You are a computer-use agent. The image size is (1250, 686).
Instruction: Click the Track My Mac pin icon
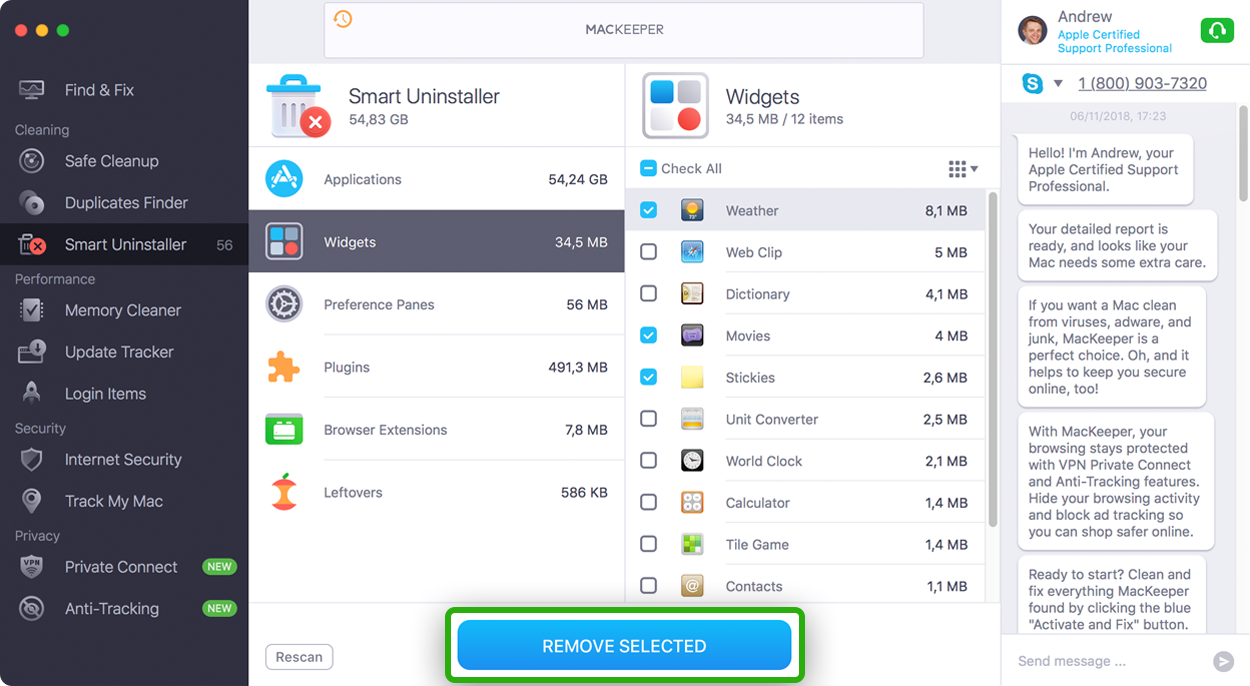point(32,502)
